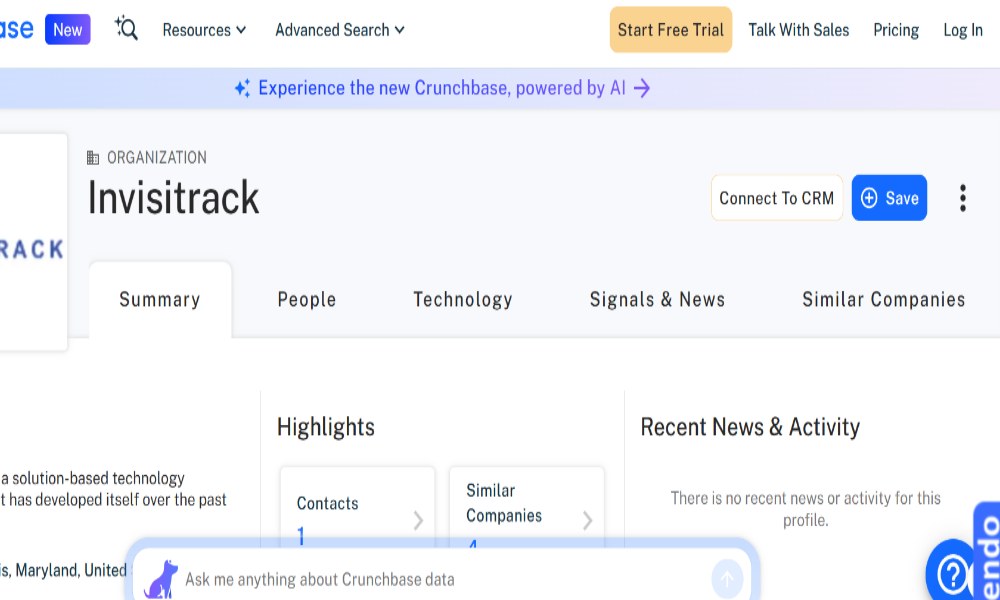The height and width of the screenshot is (600, 1000).
Task: Click the organization building icon
Action: coord(93,157)
